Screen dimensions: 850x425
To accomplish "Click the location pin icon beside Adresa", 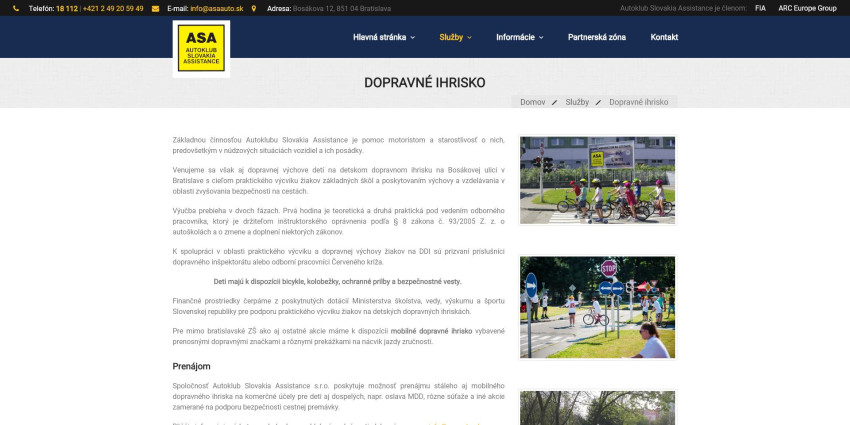I will (254, 9).
